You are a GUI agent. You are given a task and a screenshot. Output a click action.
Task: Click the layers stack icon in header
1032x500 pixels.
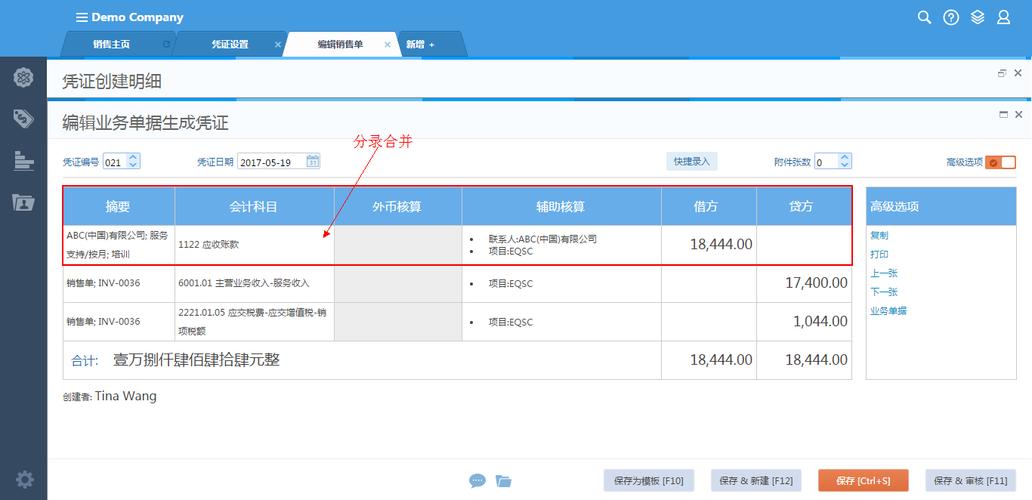(977, 18)
